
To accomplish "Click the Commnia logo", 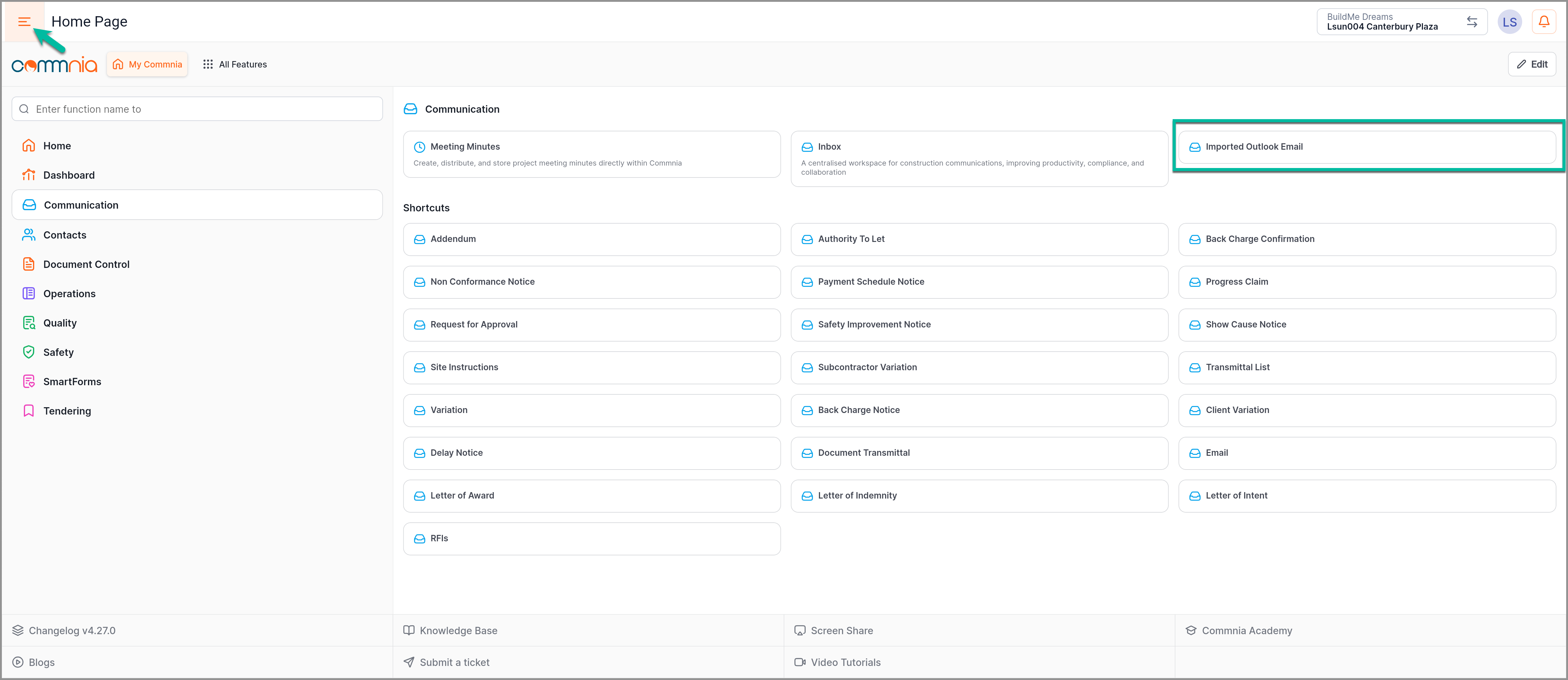I will click(54, 64).
